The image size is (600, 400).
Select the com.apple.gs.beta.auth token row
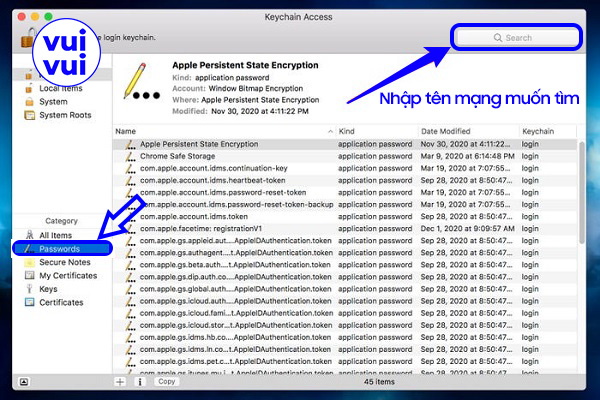[345, 265]
